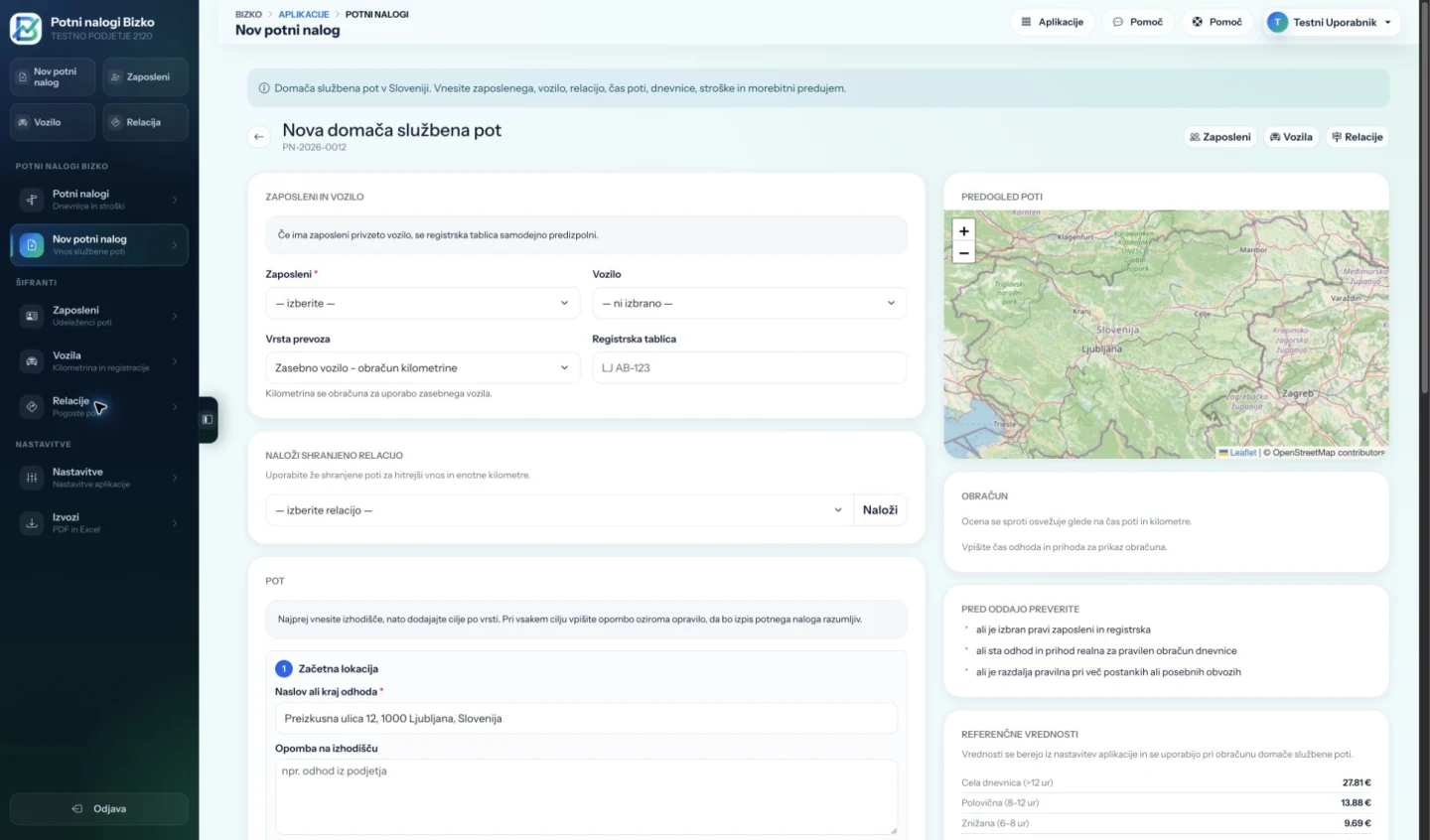The width and height of the screenshot is (1430, 840).
Task: Open support via the lifebuoy Pomoč button
Action: tap(1216, 22)
